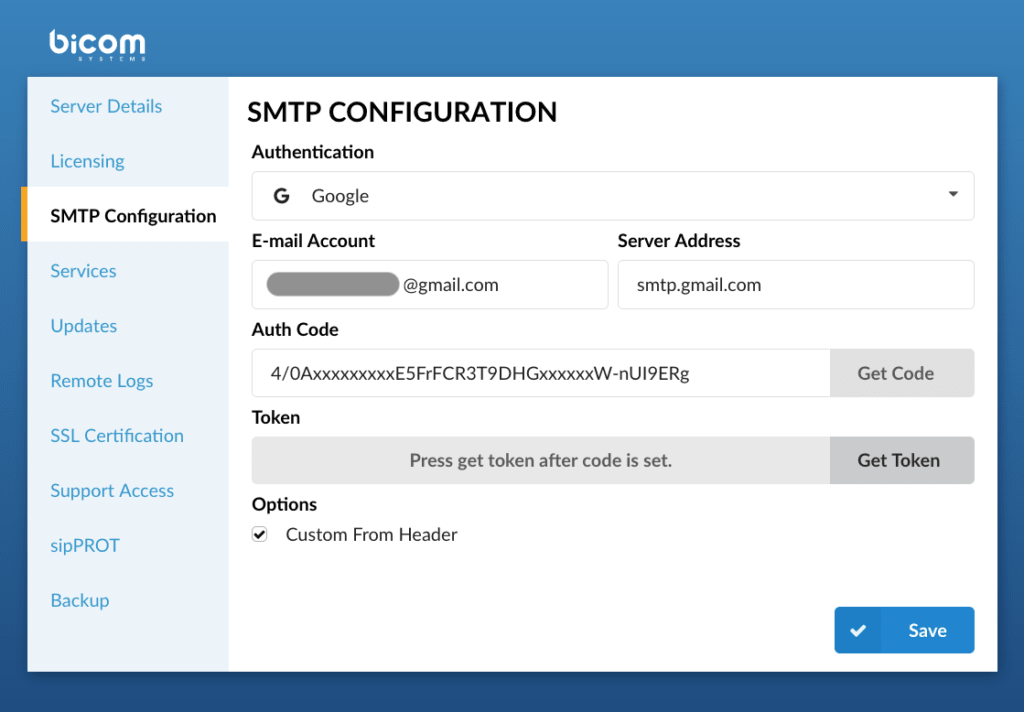Viewport: 1024px width, 712px height.
Task: Click the Authentication label
Action: click(x=313, y=152)
